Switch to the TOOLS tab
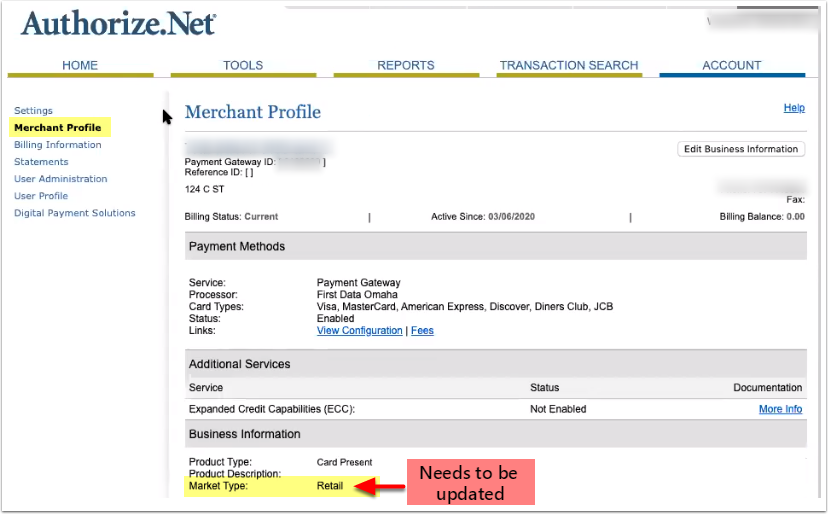 (x=243, y=66)
